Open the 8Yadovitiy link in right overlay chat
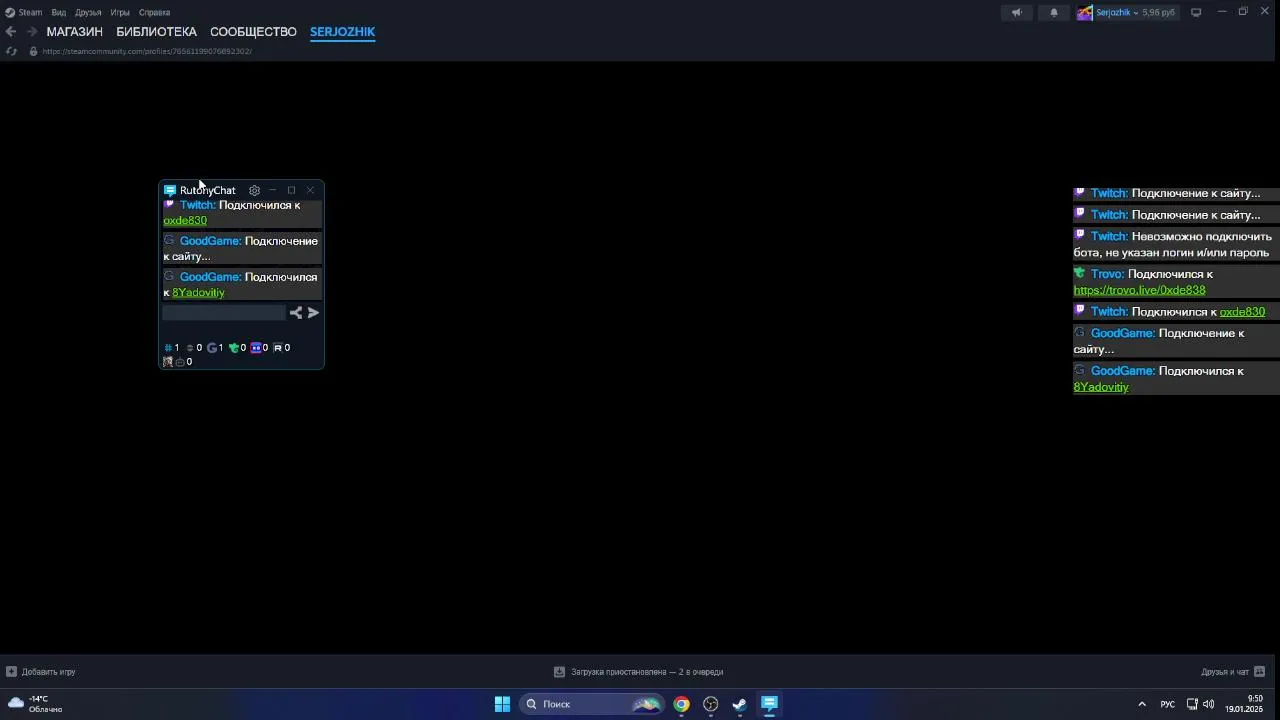1280x720 pixels. point(1101,387)
